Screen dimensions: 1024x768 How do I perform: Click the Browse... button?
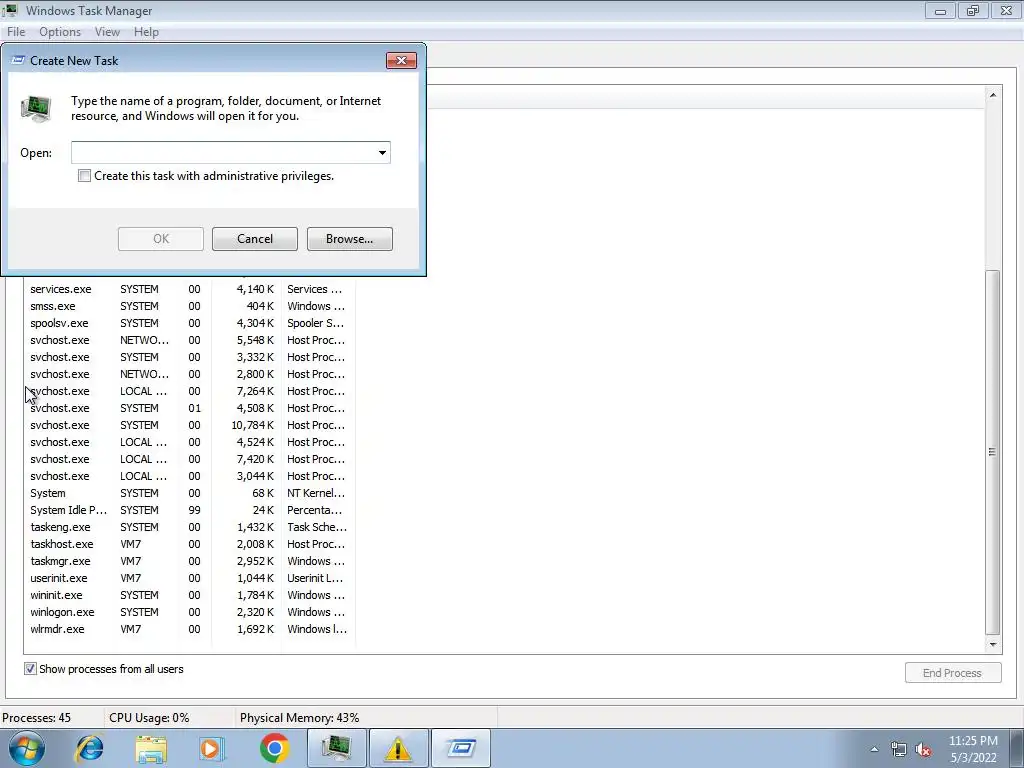click(349, 239)
